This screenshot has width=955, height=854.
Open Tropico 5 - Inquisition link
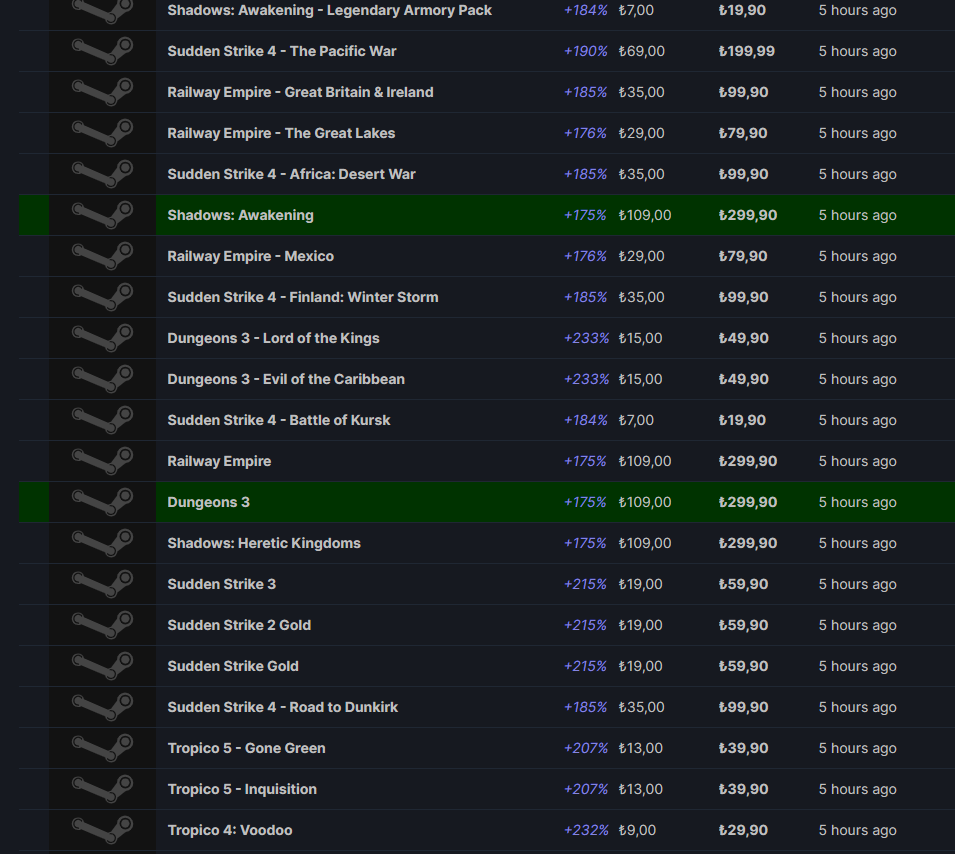click(242, 789)
